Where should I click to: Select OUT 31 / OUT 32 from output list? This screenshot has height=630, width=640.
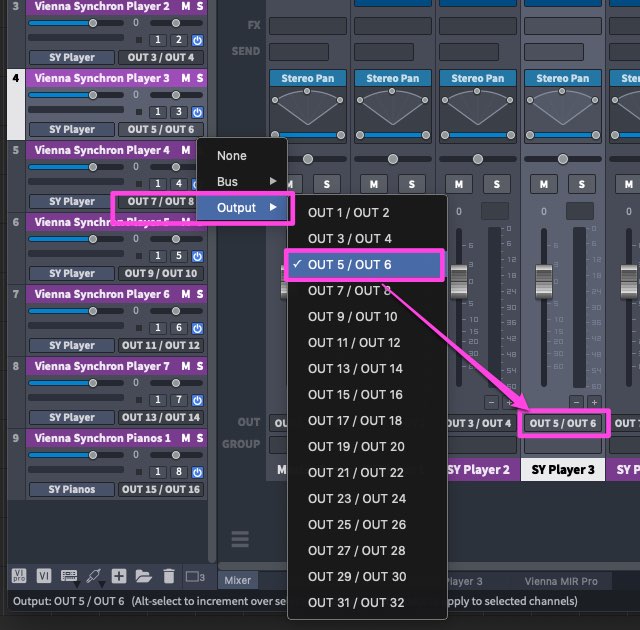pos(367,603)
